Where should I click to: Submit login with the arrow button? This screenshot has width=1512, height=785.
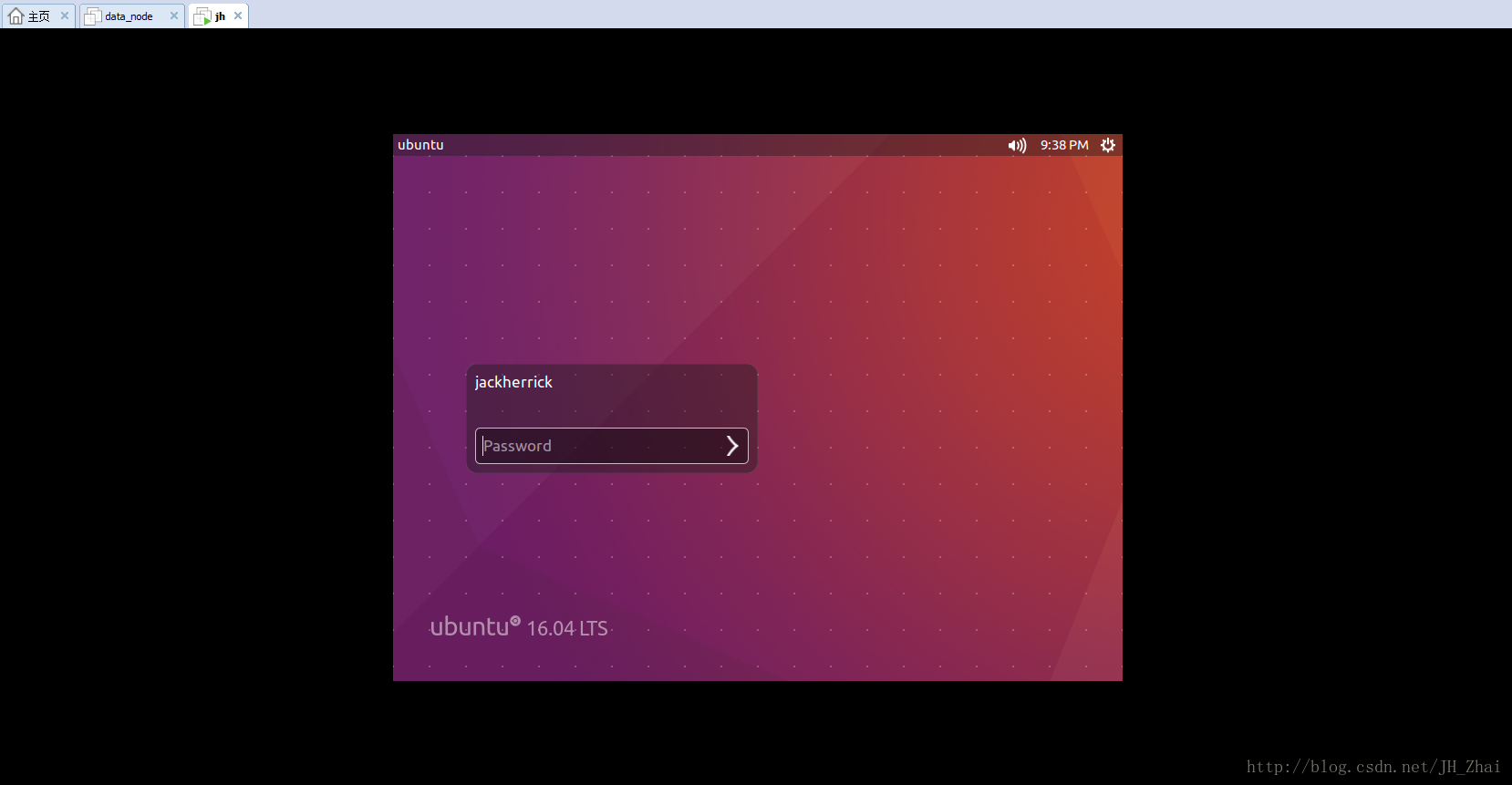click(732, 446)
